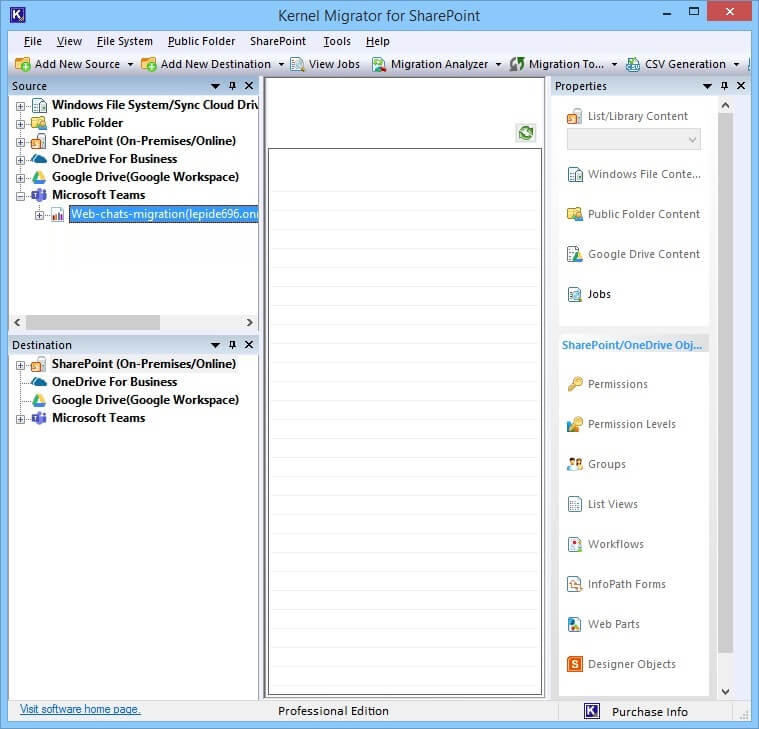Screen dimensions: 759x729
Task: Click the Public Folder icon in Source tree
Action: click(x=39, y=123)
